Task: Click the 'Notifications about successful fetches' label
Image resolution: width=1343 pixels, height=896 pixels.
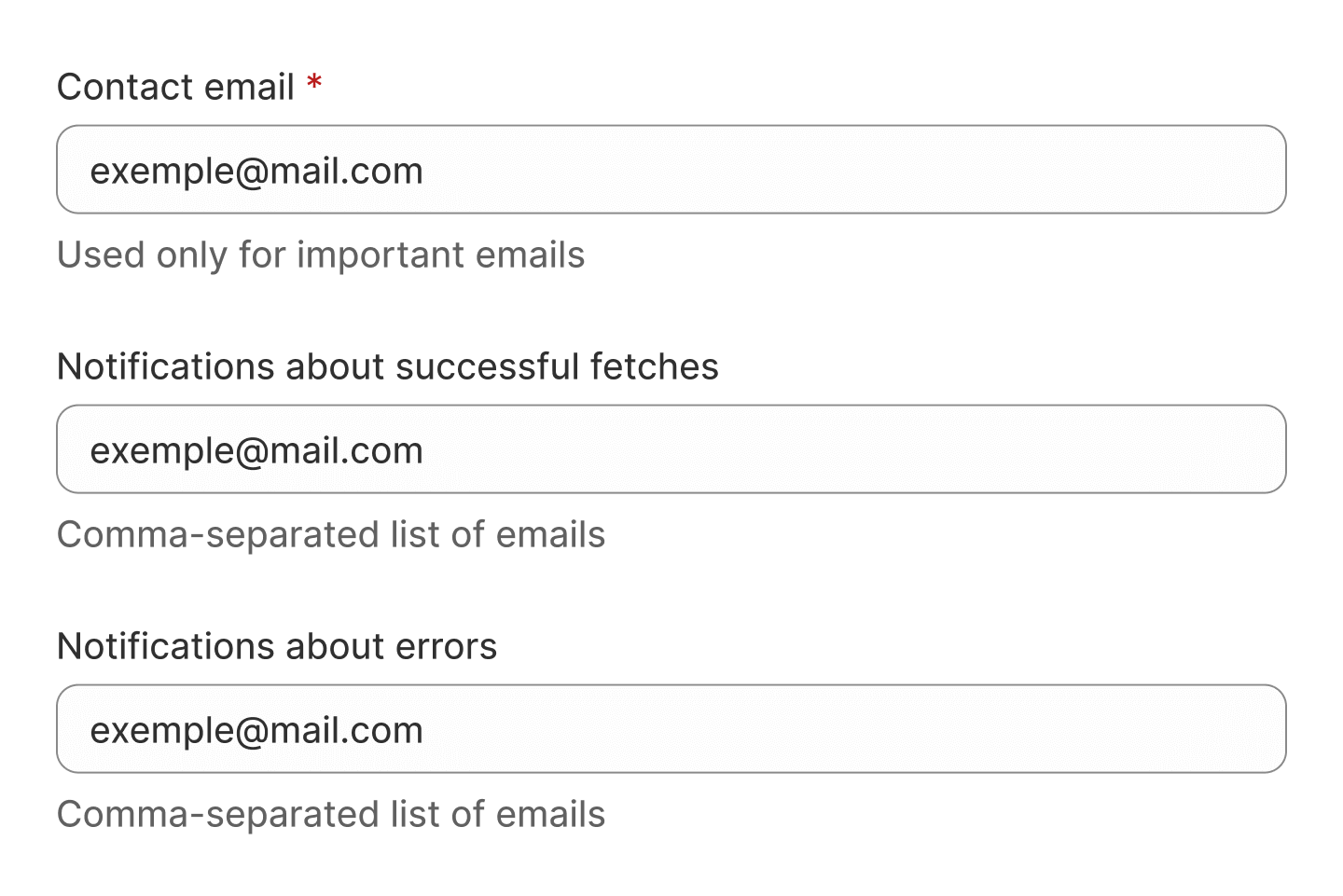Action: [387, 366]
